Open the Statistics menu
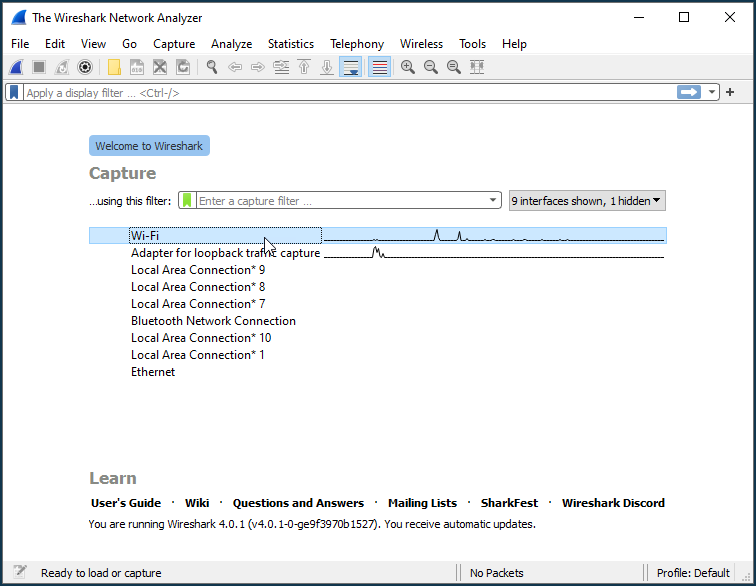This screenshot has width=756, height=586. [291, 44]
